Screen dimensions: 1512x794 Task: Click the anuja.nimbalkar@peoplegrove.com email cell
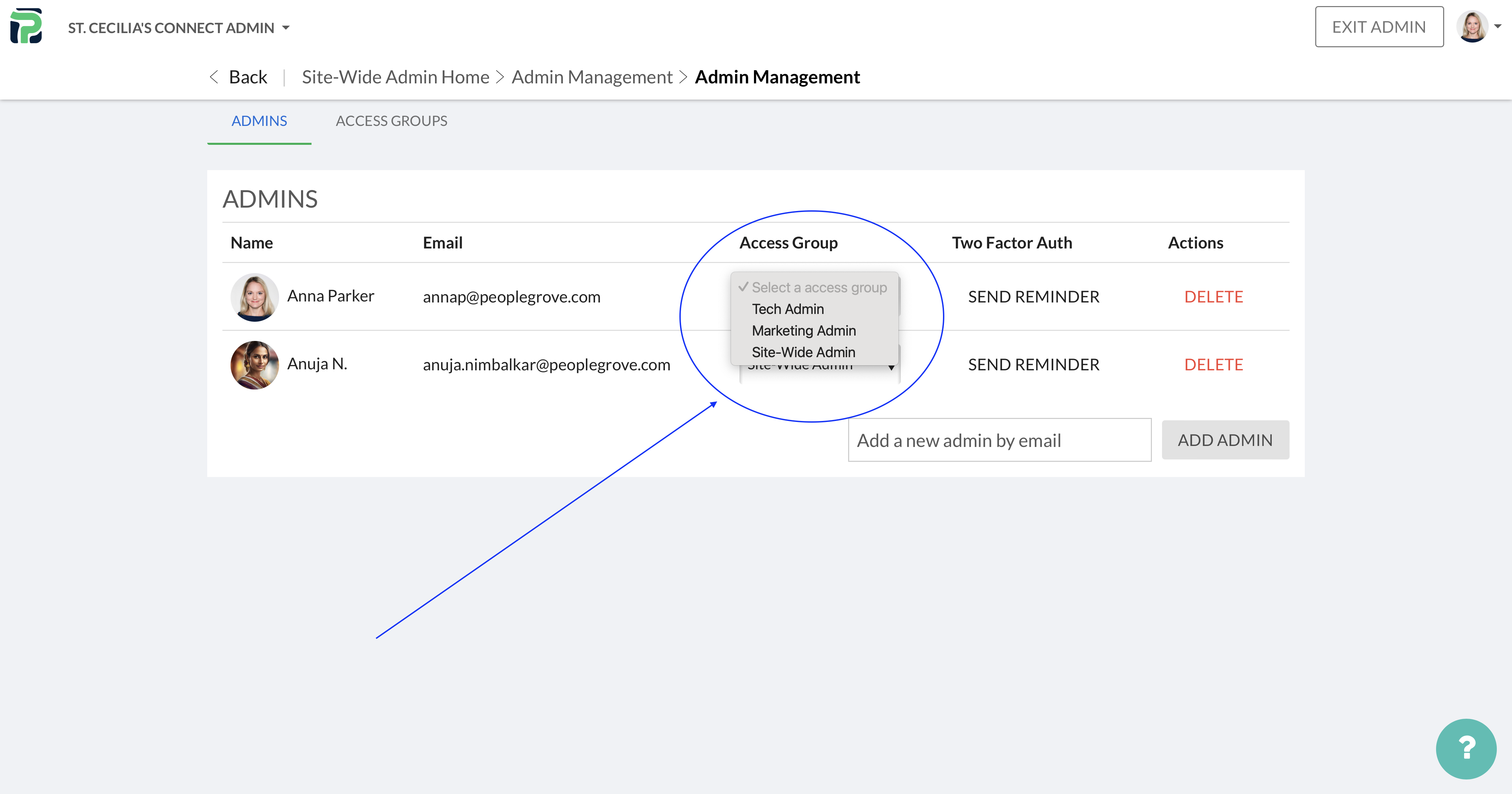pos(546,365)
